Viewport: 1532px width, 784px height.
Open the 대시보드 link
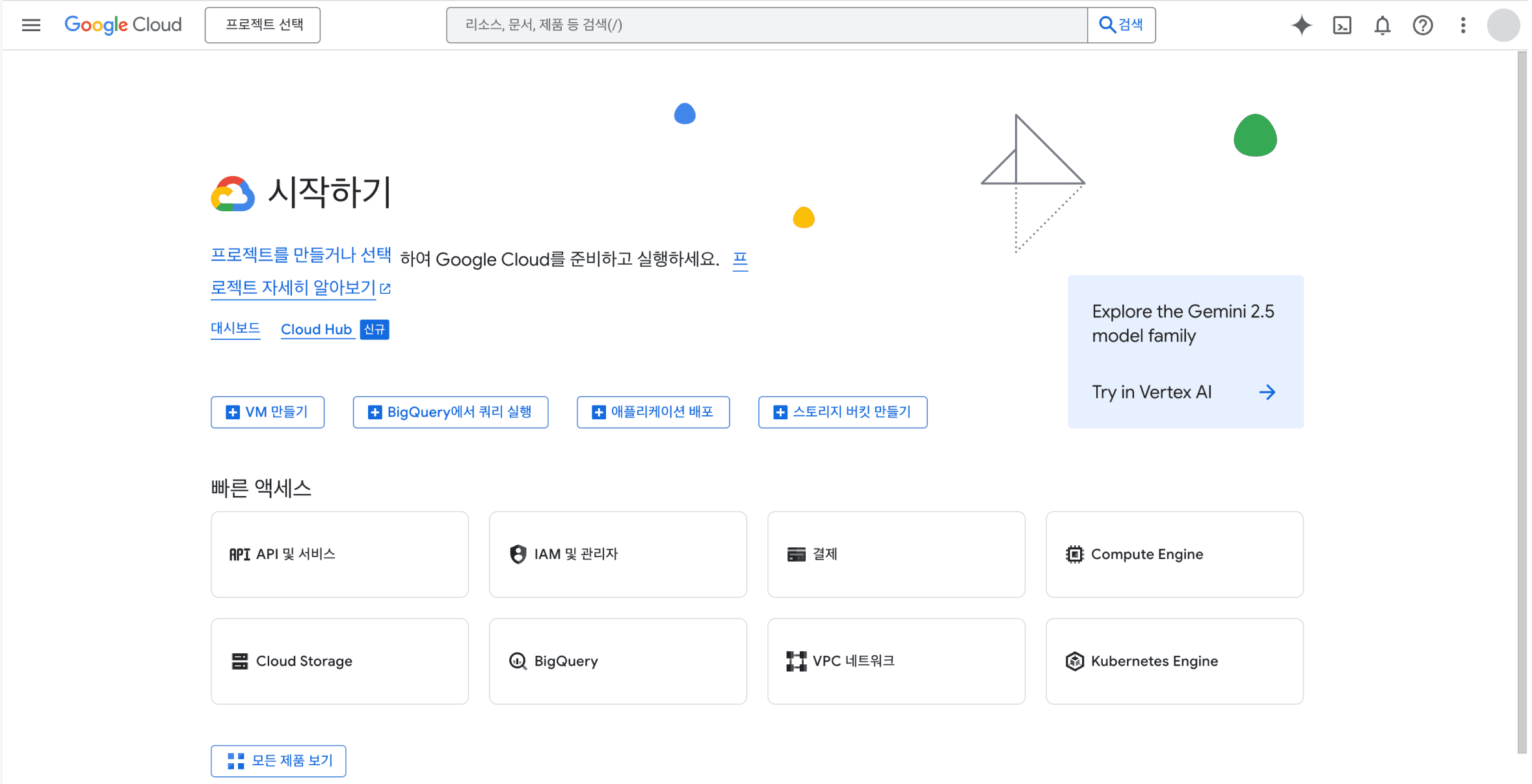tap(235, 329)
